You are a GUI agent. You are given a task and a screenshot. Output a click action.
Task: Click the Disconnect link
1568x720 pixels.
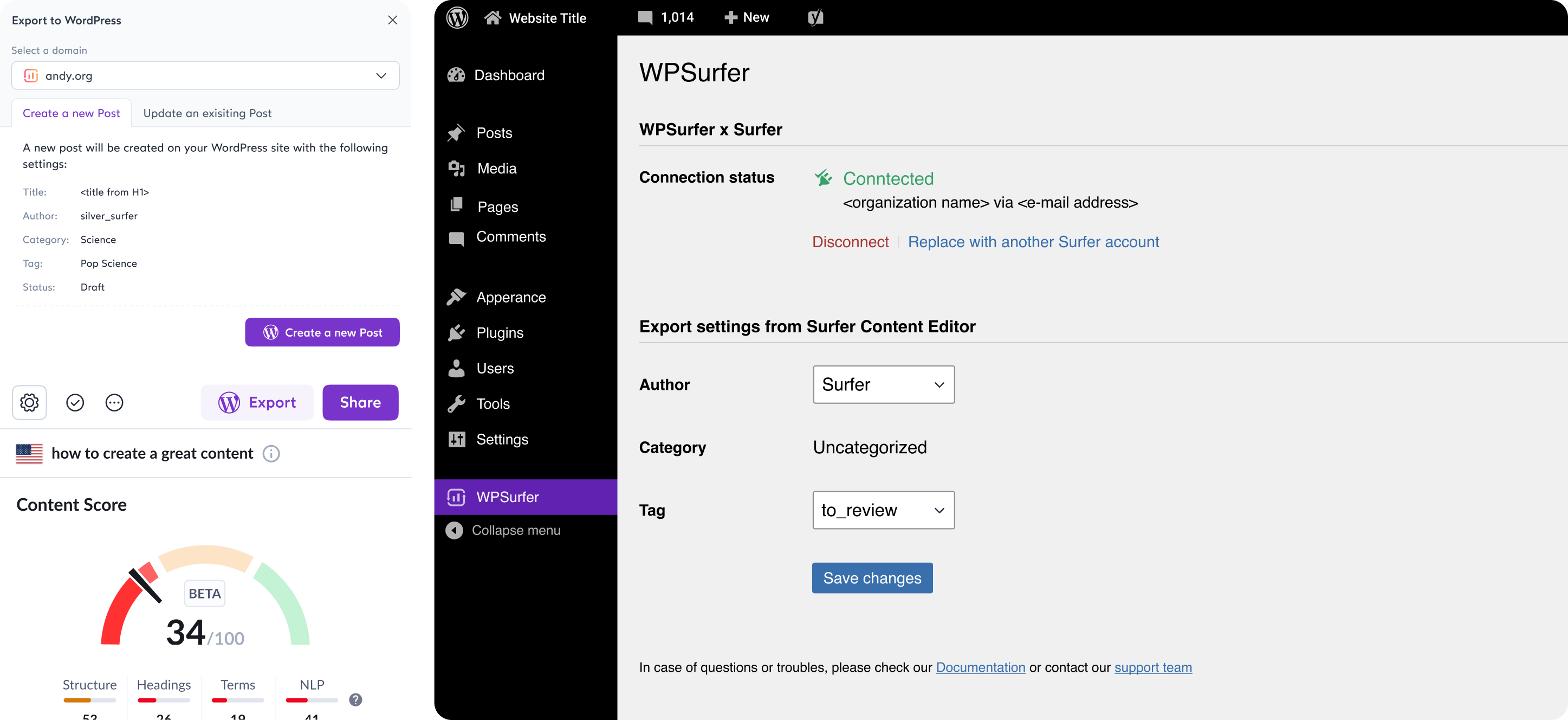850,242
